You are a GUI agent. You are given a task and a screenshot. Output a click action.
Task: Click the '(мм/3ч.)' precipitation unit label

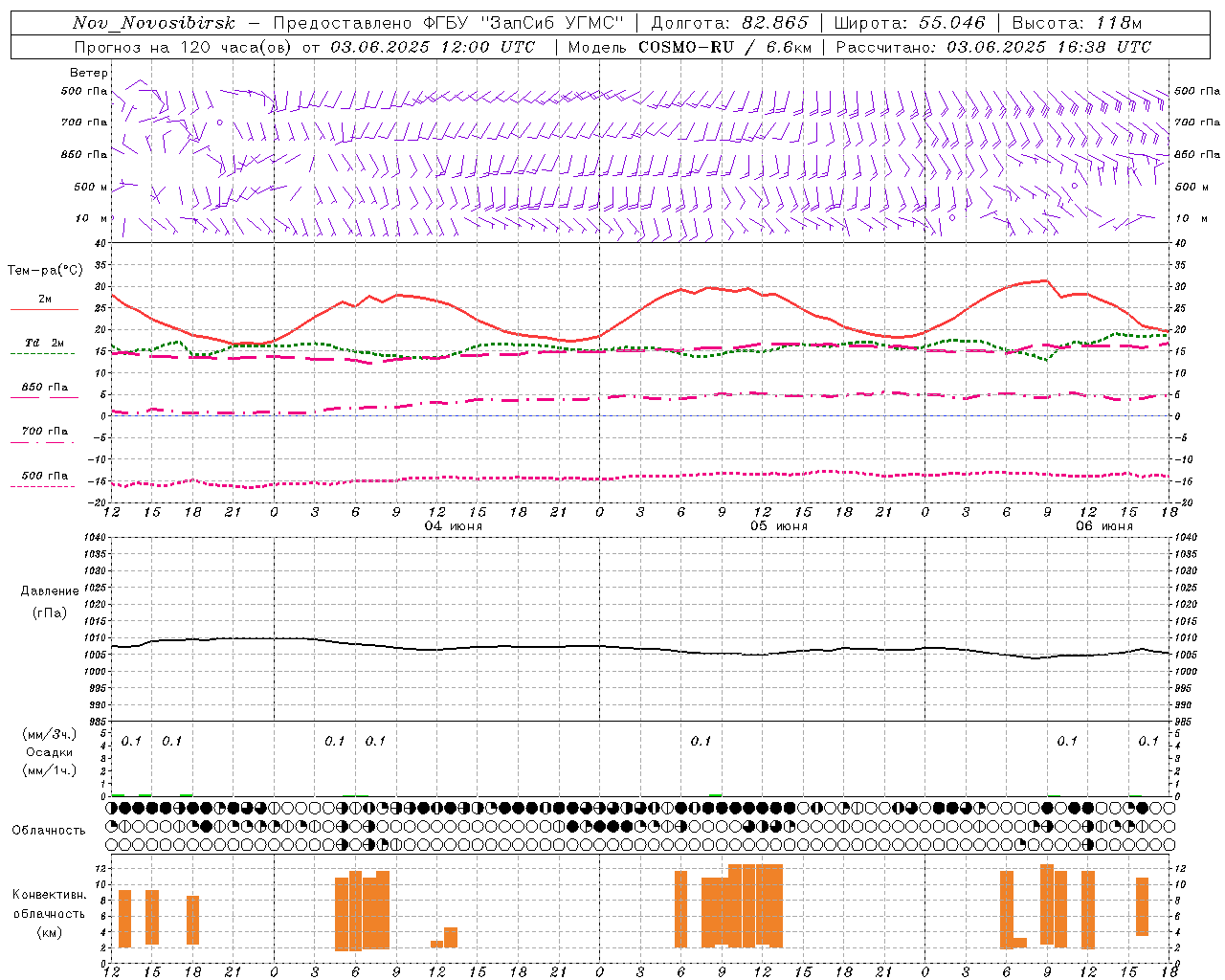[x=50, y=734]
